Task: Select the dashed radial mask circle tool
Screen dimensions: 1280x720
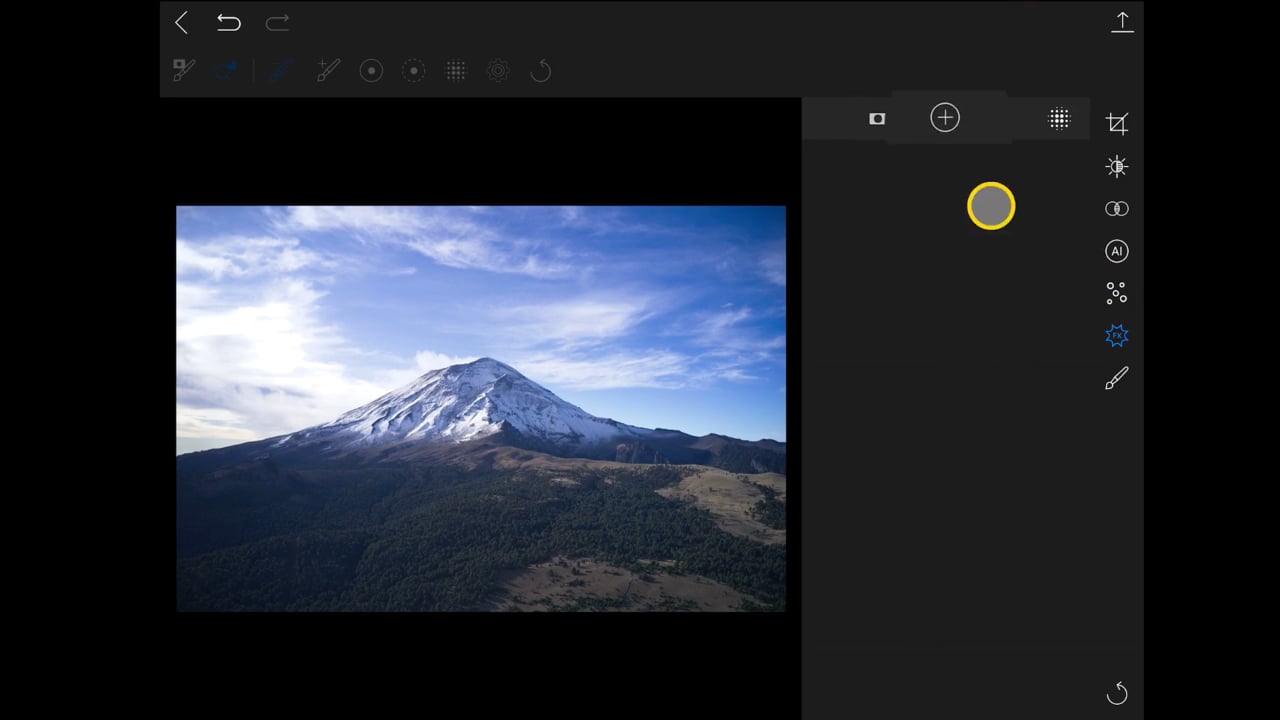Action: [x=413, y=71]
